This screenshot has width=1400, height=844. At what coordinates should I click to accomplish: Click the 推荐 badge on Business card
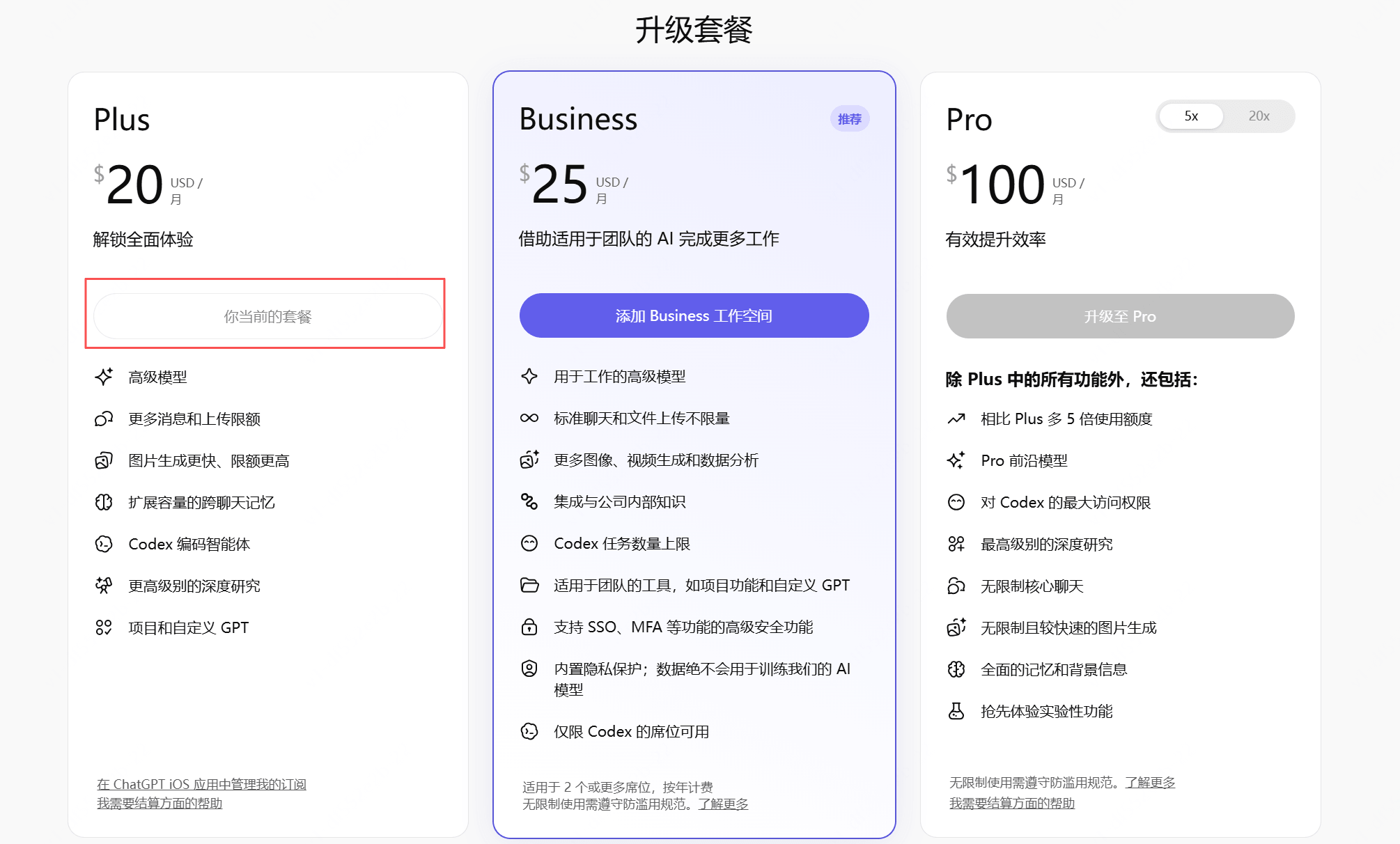(849, 119)
